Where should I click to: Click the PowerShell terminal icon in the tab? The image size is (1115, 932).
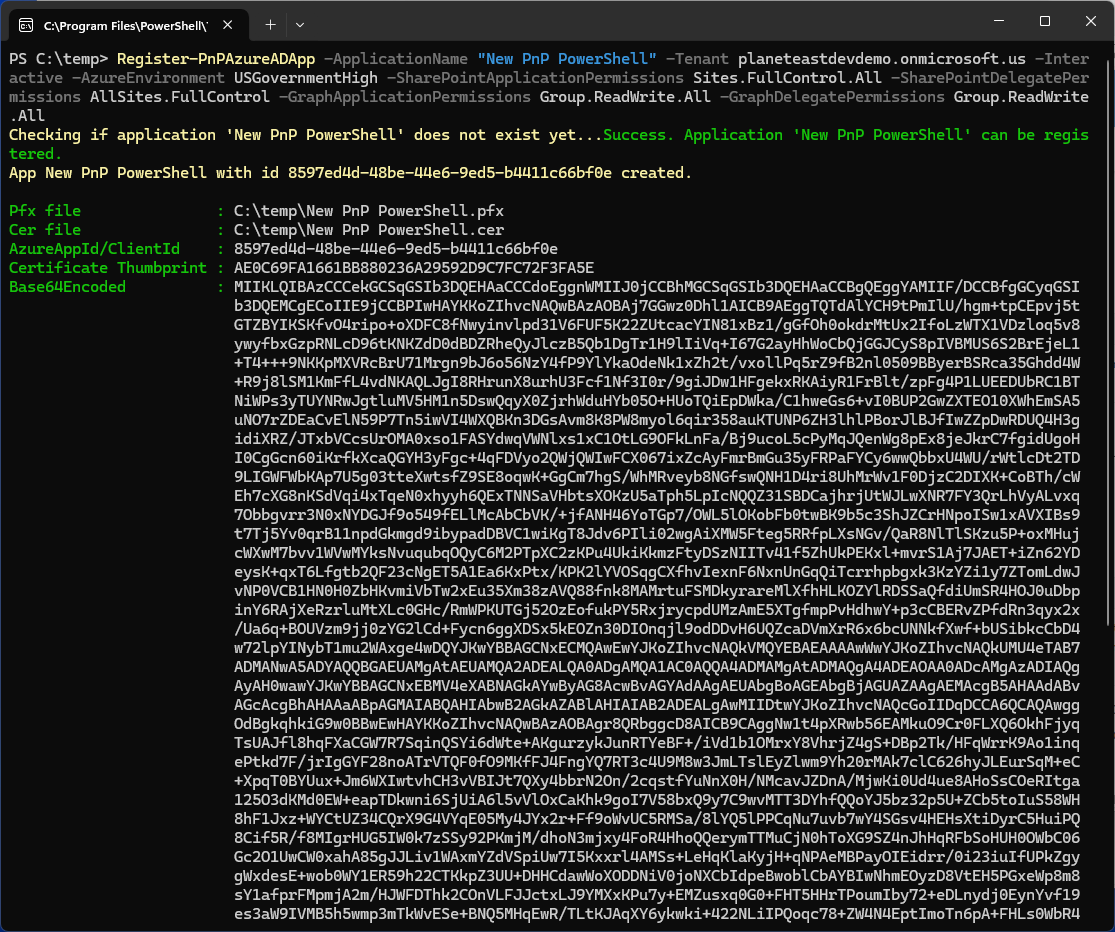[26, 22]
